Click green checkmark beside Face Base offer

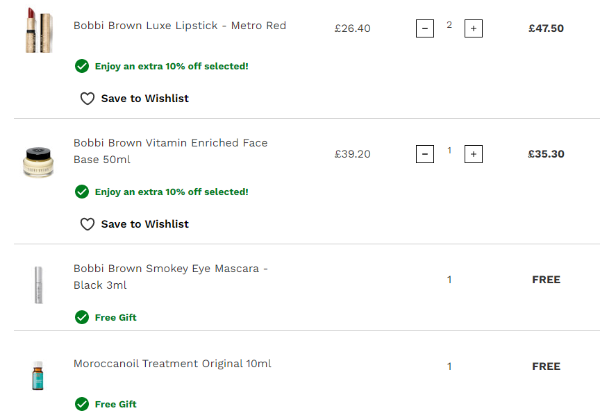(x=81, y=191)
